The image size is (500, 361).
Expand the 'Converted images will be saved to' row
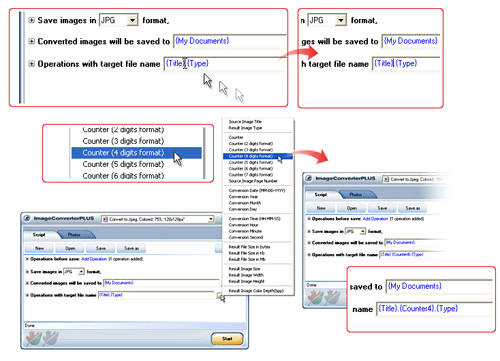point(31,41)
